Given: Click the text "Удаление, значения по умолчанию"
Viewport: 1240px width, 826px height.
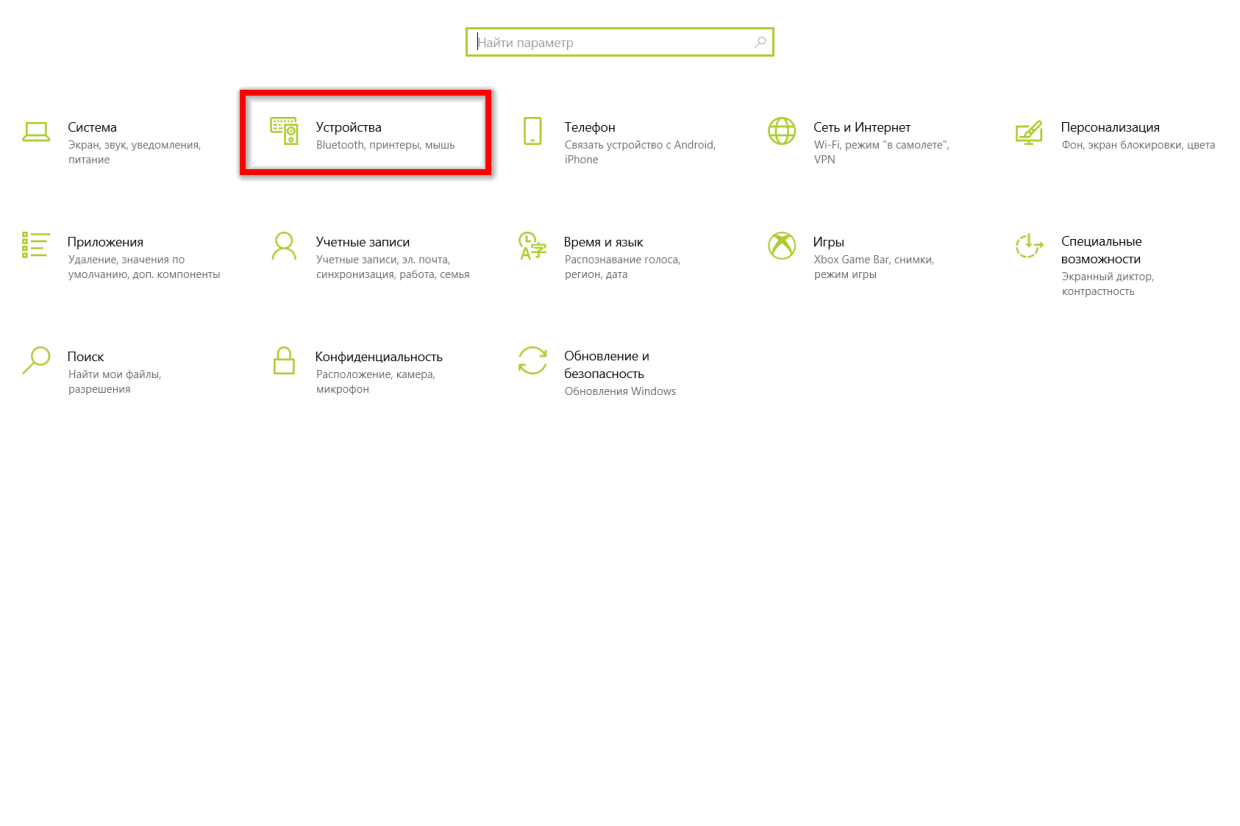Looking at the screenshot, I should [144, 267].
